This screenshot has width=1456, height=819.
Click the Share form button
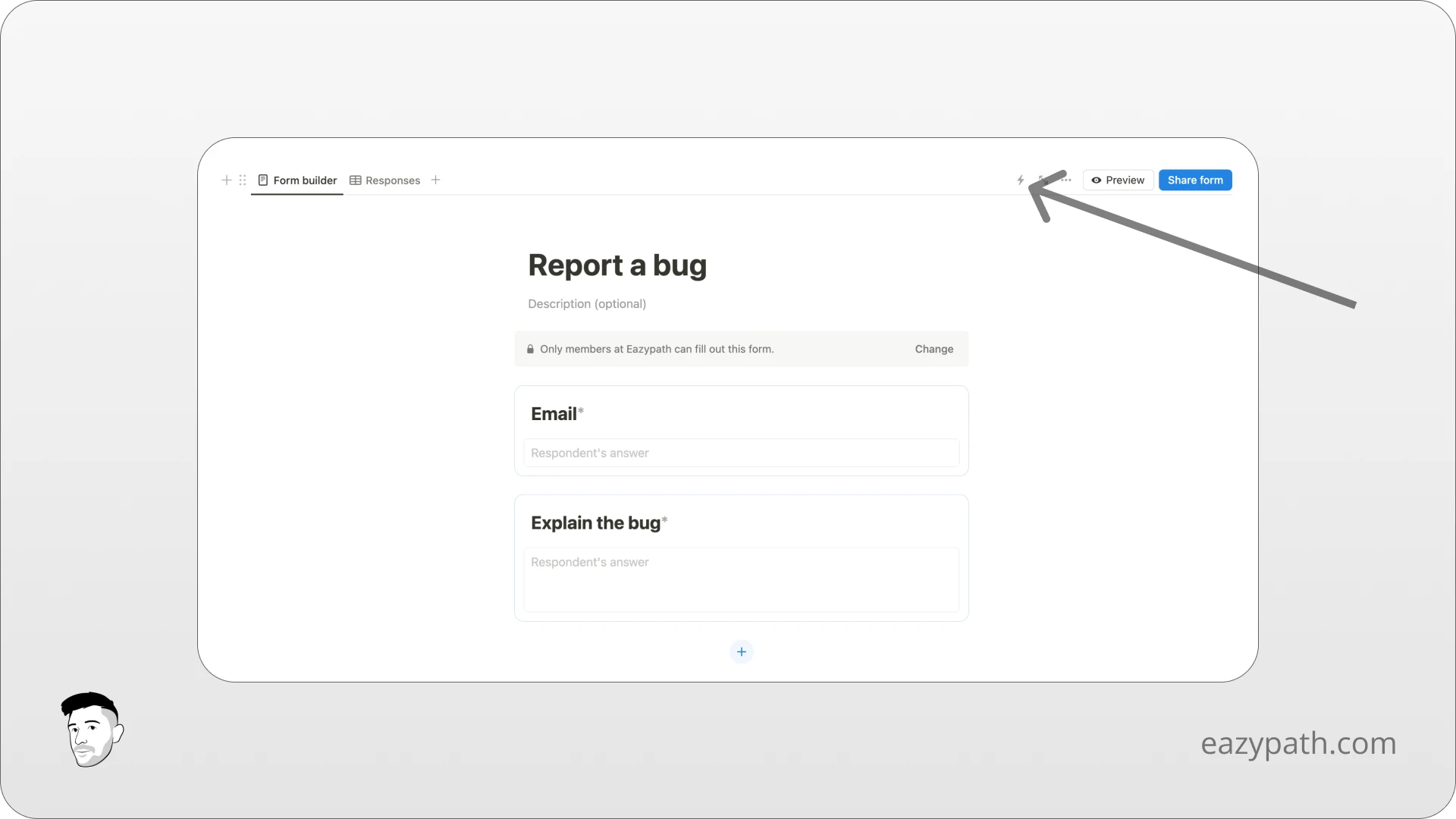[x=1195, y=180]
